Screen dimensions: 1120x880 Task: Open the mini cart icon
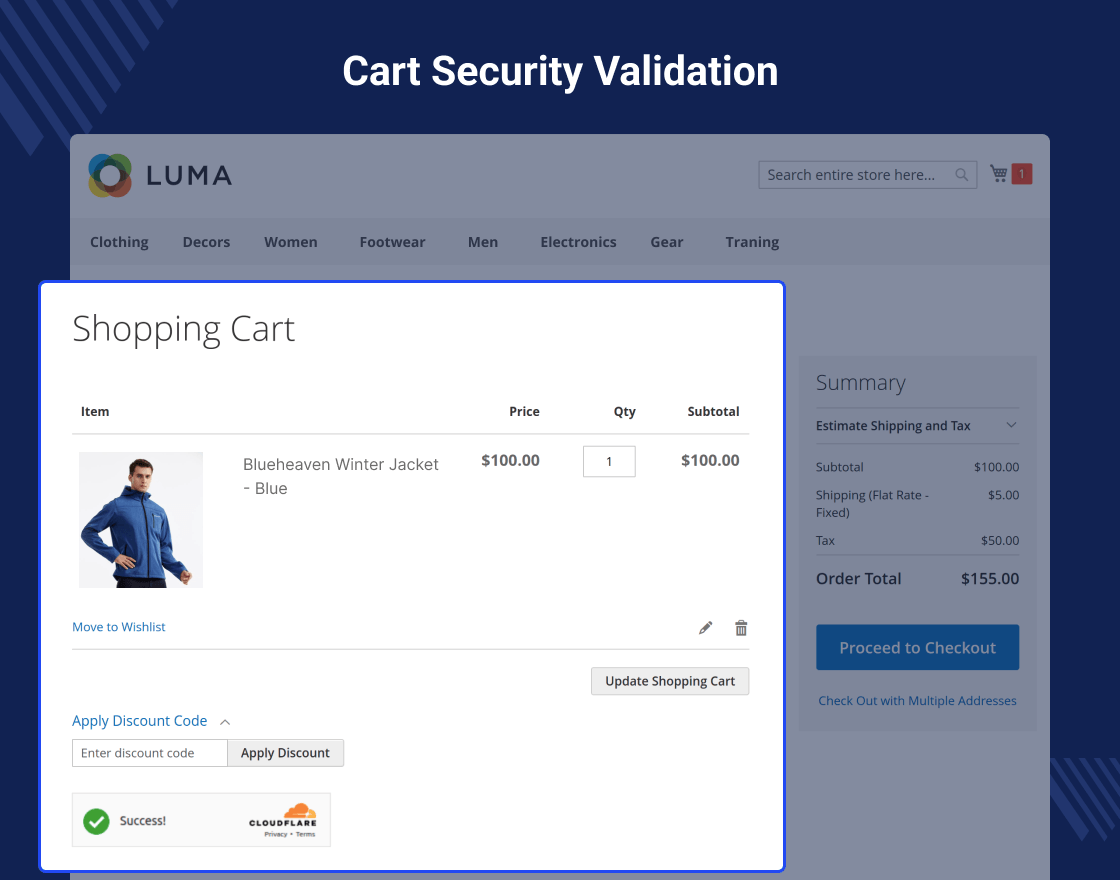pyautogui.click(x=999, y=174)
